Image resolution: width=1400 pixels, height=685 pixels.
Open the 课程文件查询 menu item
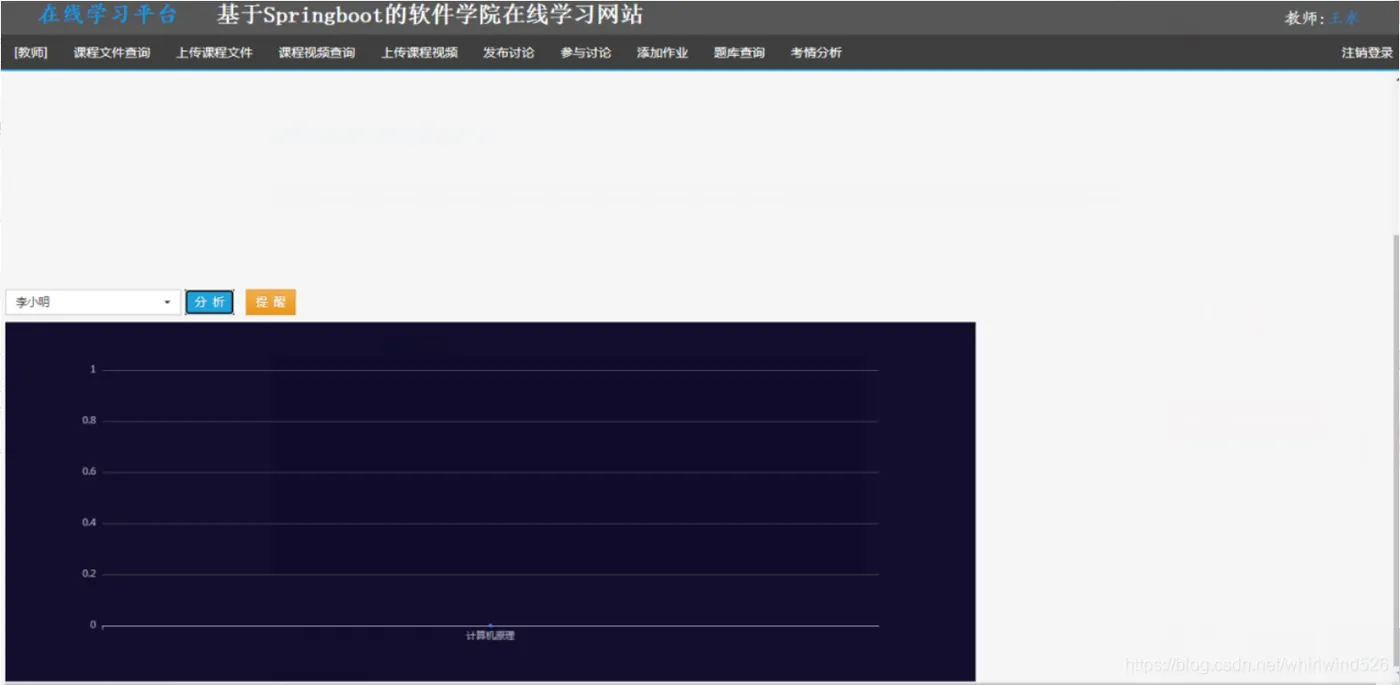(111, 53)
